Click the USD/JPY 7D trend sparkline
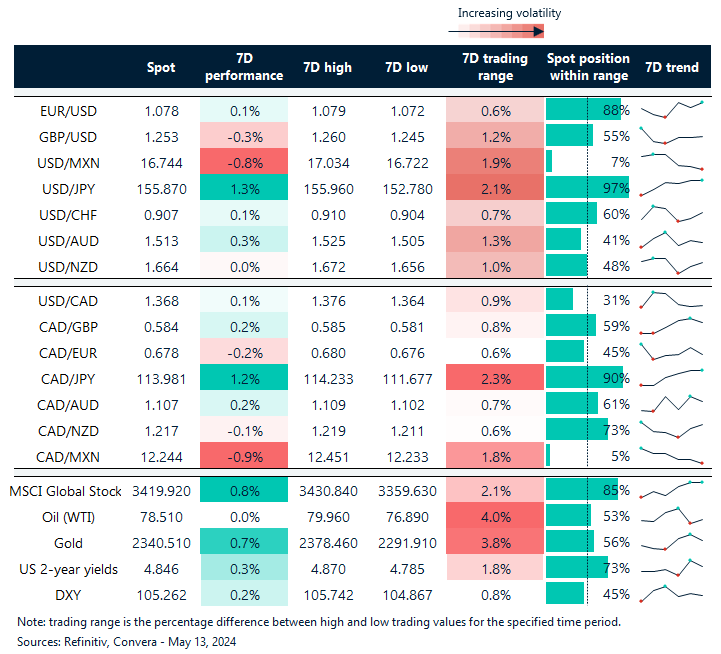 pyautogui.click(x=671, y=187)
